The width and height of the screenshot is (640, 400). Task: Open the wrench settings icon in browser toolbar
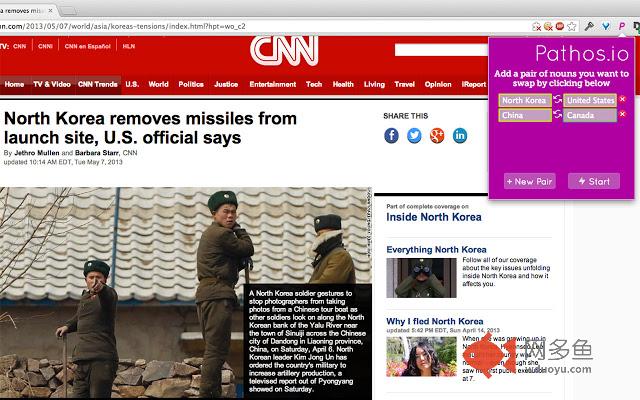coord(589,27)
